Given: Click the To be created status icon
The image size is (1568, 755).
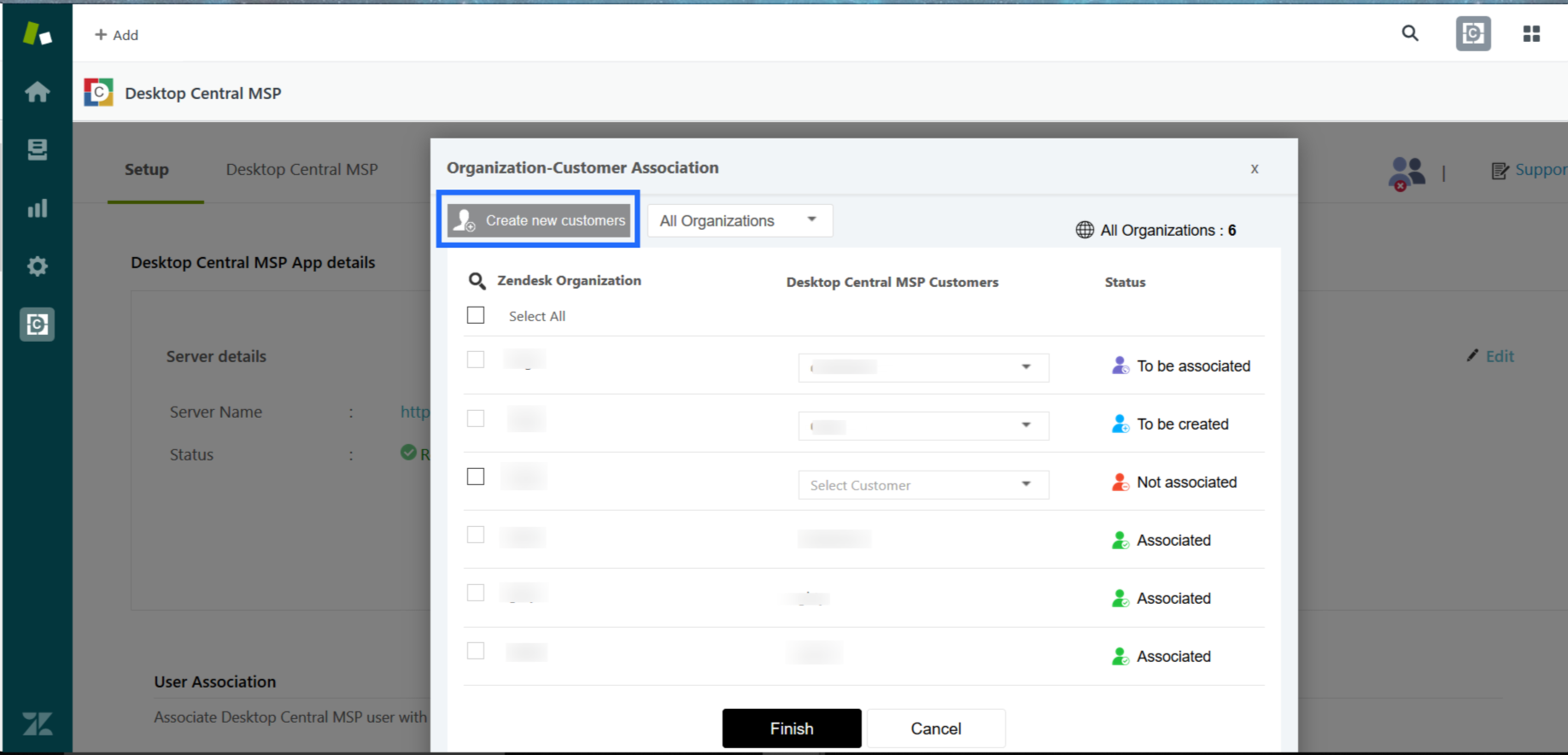Looking at the screenshot, I should (1120, 424).
